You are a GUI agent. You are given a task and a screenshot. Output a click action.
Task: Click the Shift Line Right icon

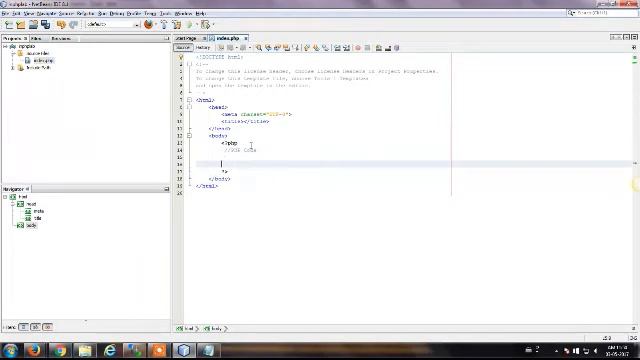(347, 48)
